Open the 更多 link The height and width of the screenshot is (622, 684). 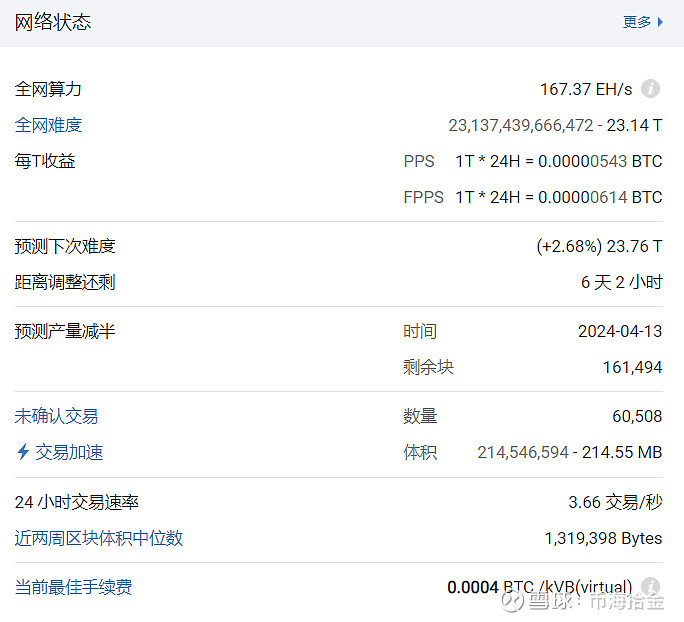637,22
